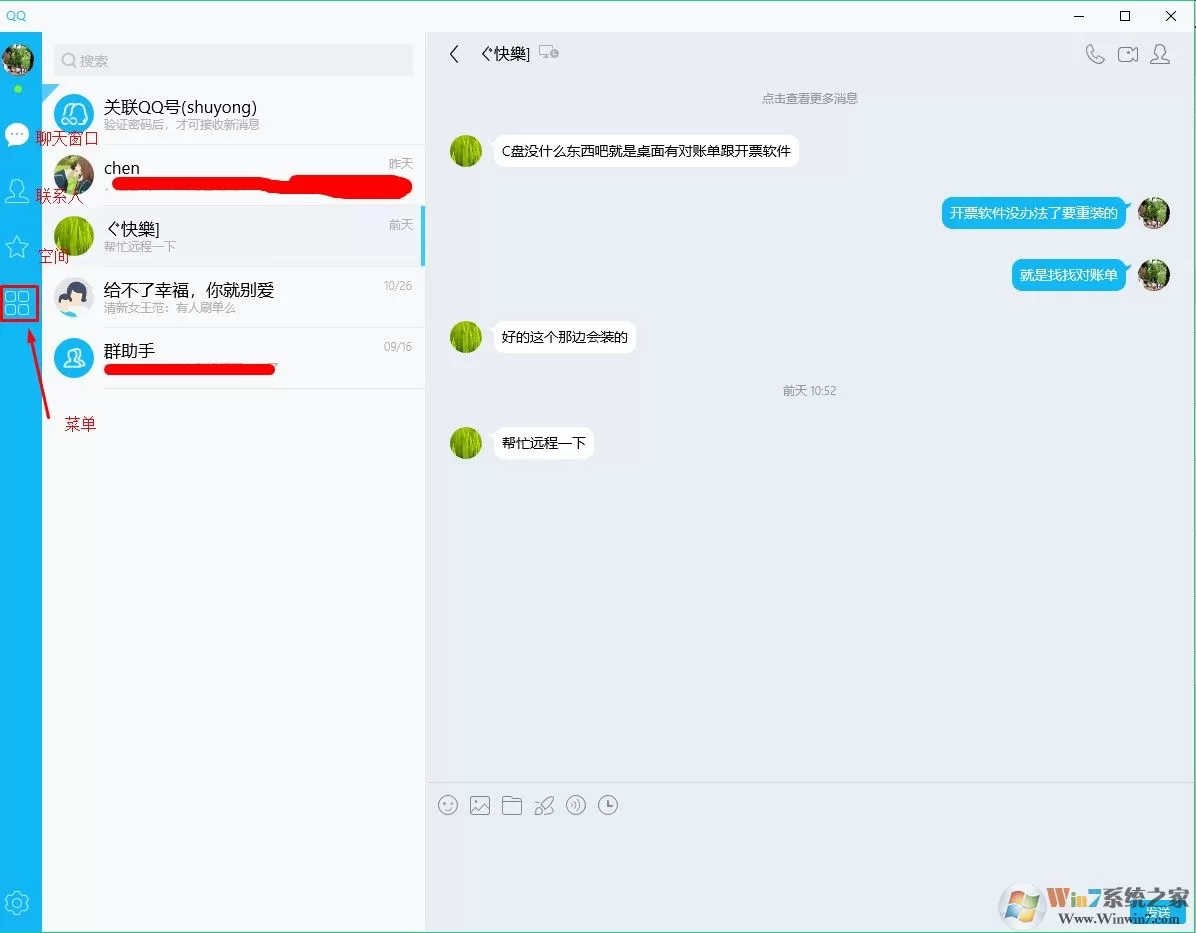This screenshot has height=933, width=1196.
Task: Click the send image icon
Action: click(480, 805)
